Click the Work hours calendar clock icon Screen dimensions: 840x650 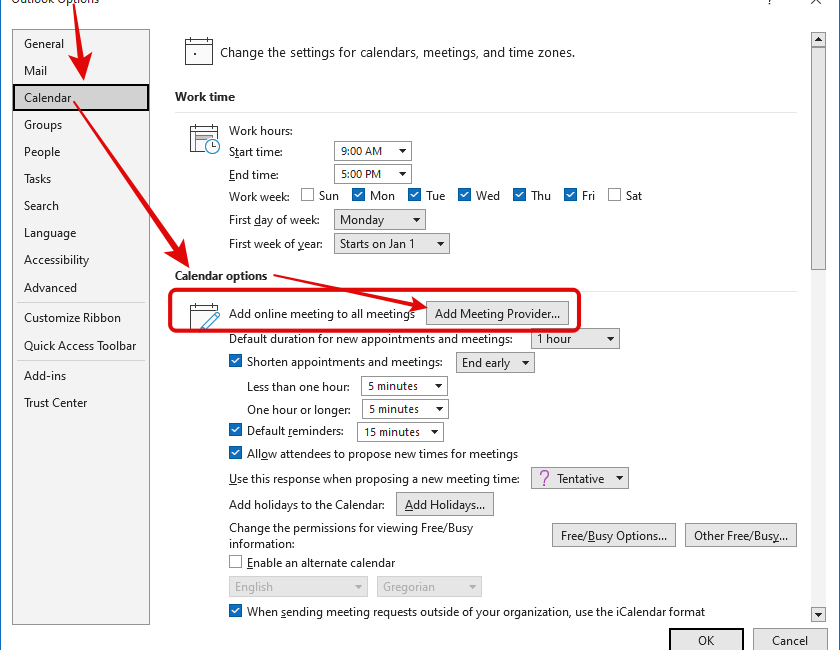coord(204,139)
